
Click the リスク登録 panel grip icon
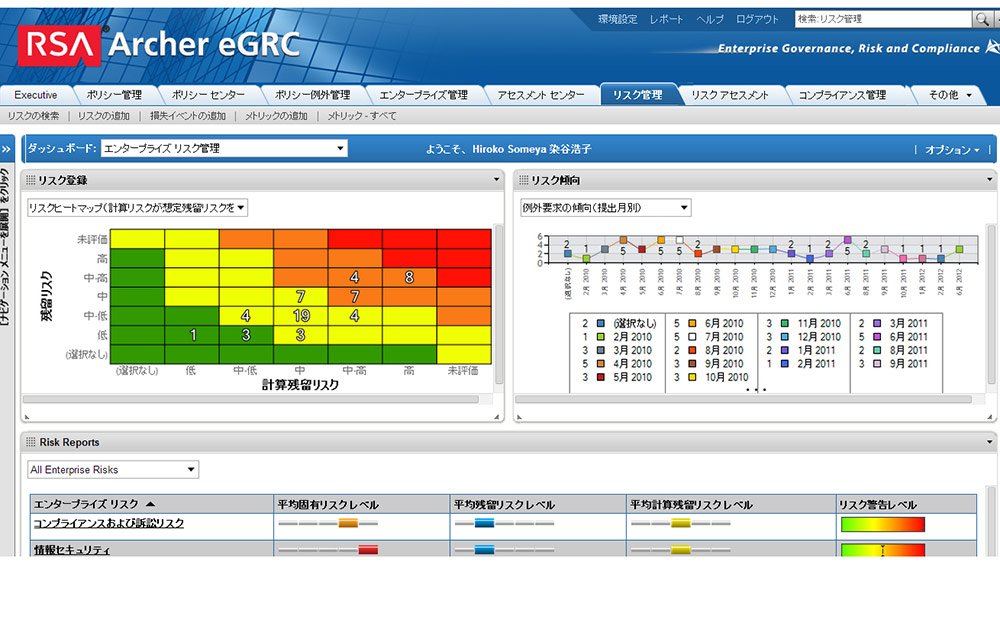[31, 180]
